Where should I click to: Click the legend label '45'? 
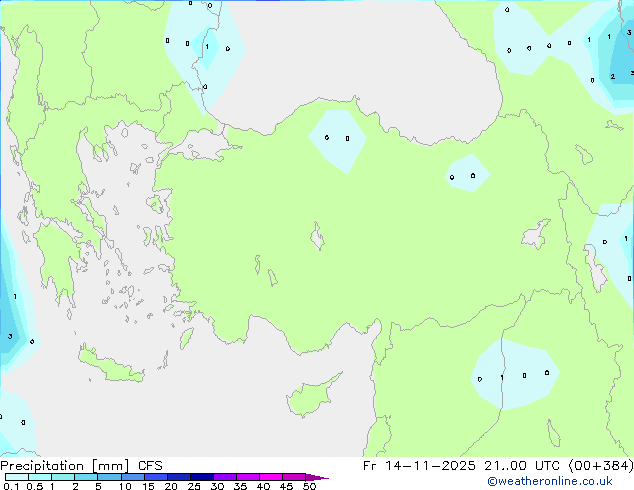(x=286, y=486)
